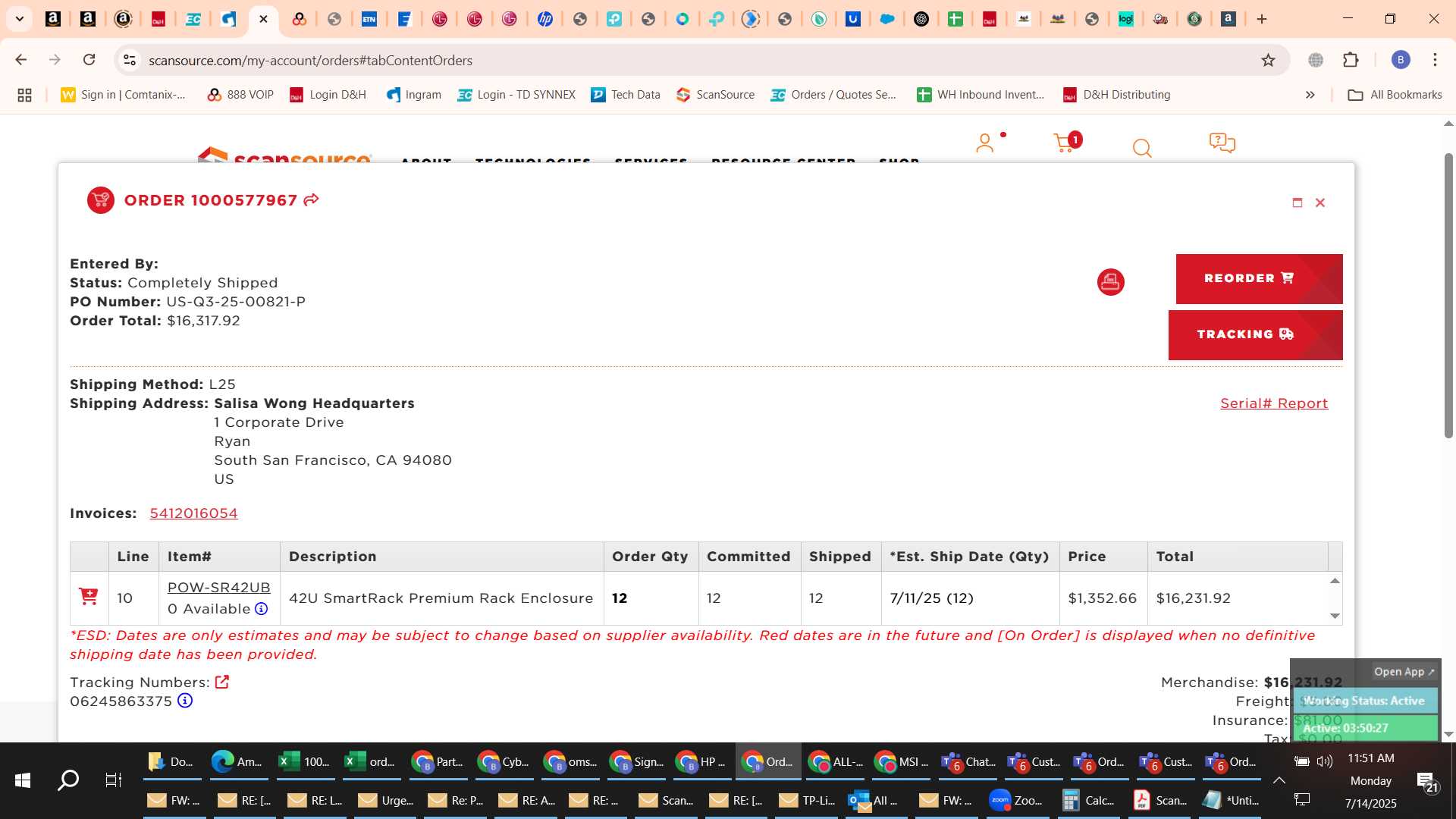Go back to previous page in browser
This screenshot has width=1456, height=819.
(21, 60)
